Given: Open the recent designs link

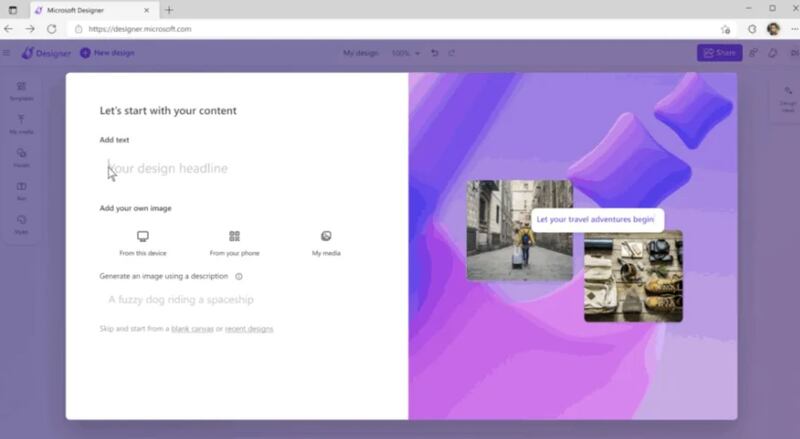Looking at the screenshot, I should 249,329.
